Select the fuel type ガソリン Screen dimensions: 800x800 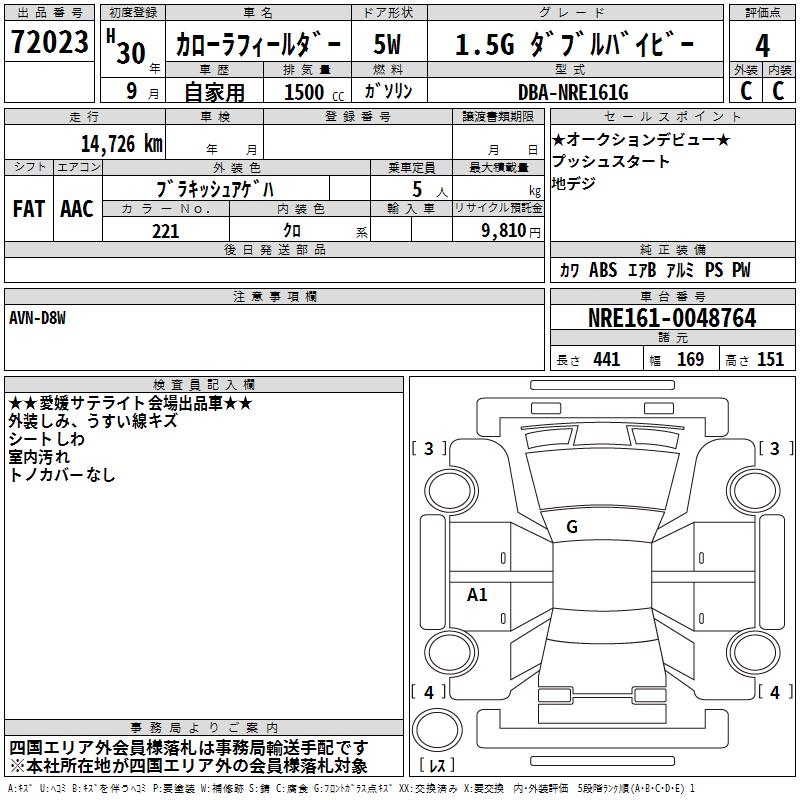tap(388, 91)
